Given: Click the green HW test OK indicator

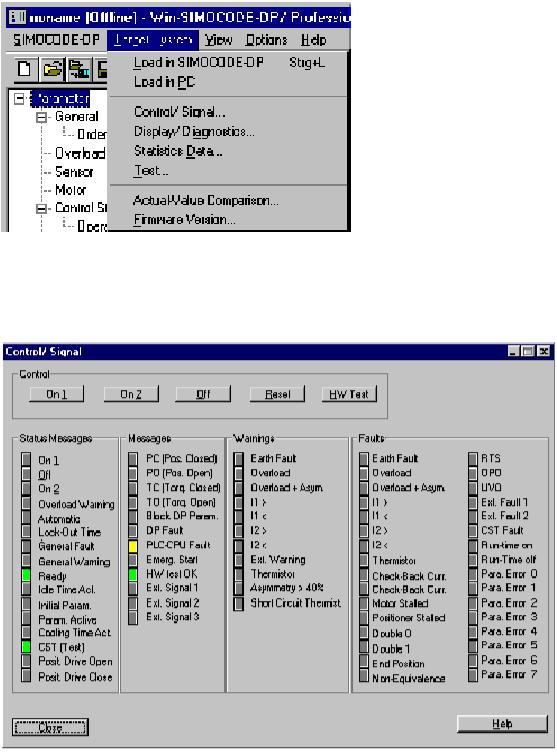Looking at the screenshot, I should tap(133, 574).
